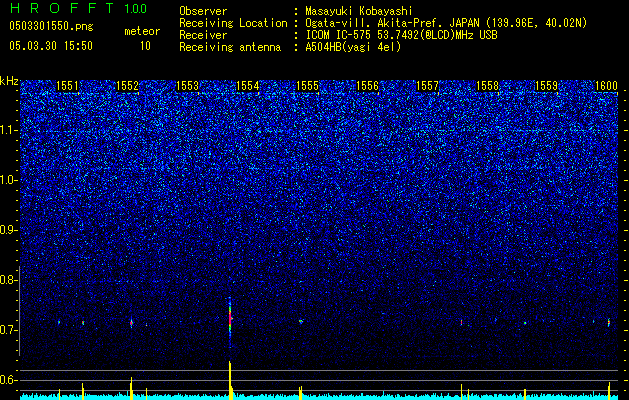
Task: Click the HROFFT program title
Action: point(63,8)
